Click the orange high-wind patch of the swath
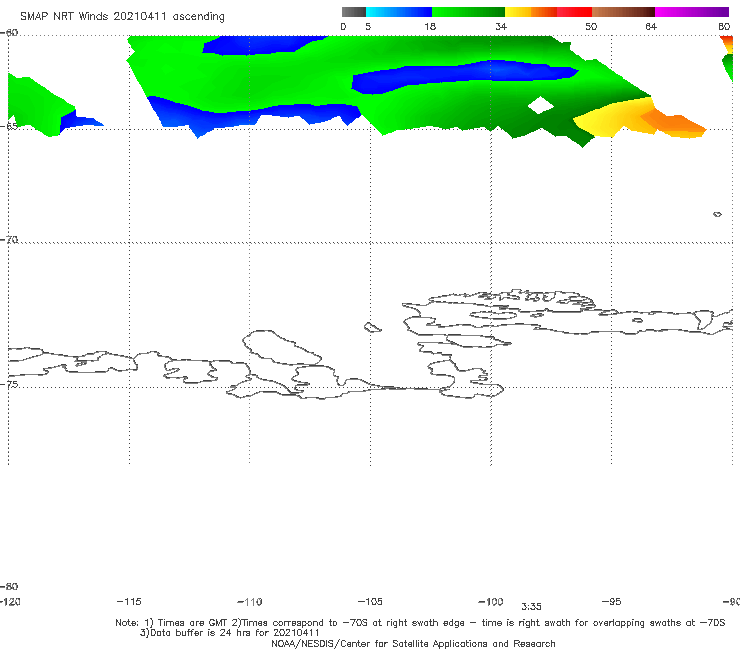Image resolution: width=740 pixels, height=650 pixels. [675, 123]
